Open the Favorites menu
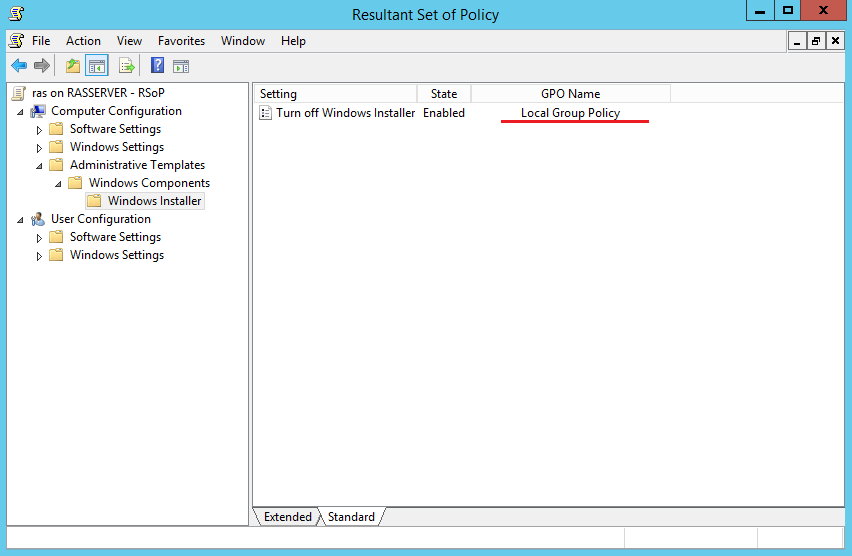Screen dimensions: 852x556 pyautogui.click(x=181, y=41)
